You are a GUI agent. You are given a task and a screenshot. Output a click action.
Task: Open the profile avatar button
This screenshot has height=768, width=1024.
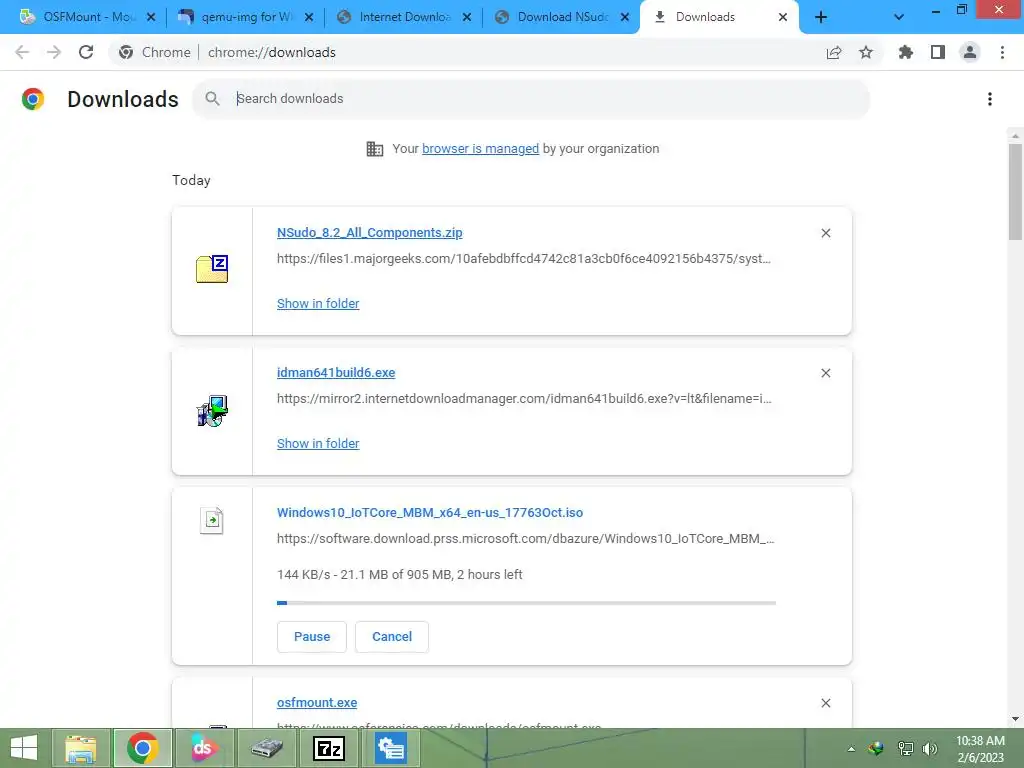[970, 52]
